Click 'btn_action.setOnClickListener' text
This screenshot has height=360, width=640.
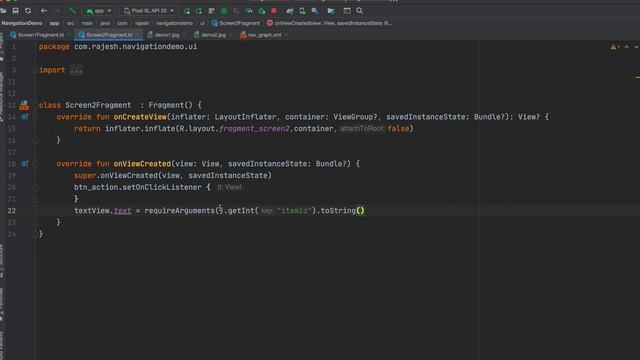[x=138, y=187]
